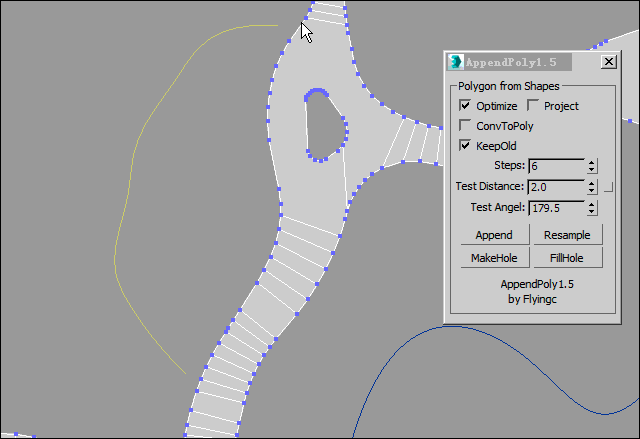Image resolution: width=640 pixels, height=439 pixels.
Task: Decrease Steps with down spinner arrow
Action: point(591,170)
